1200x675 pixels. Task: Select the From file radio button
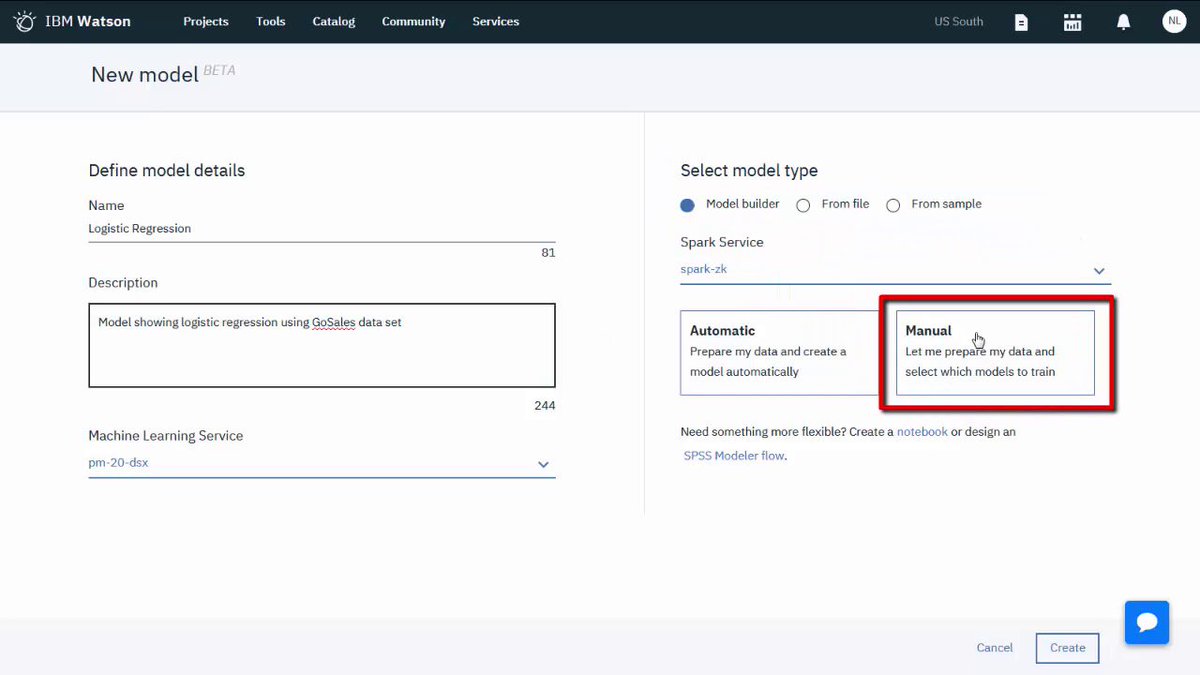[803, 205]
